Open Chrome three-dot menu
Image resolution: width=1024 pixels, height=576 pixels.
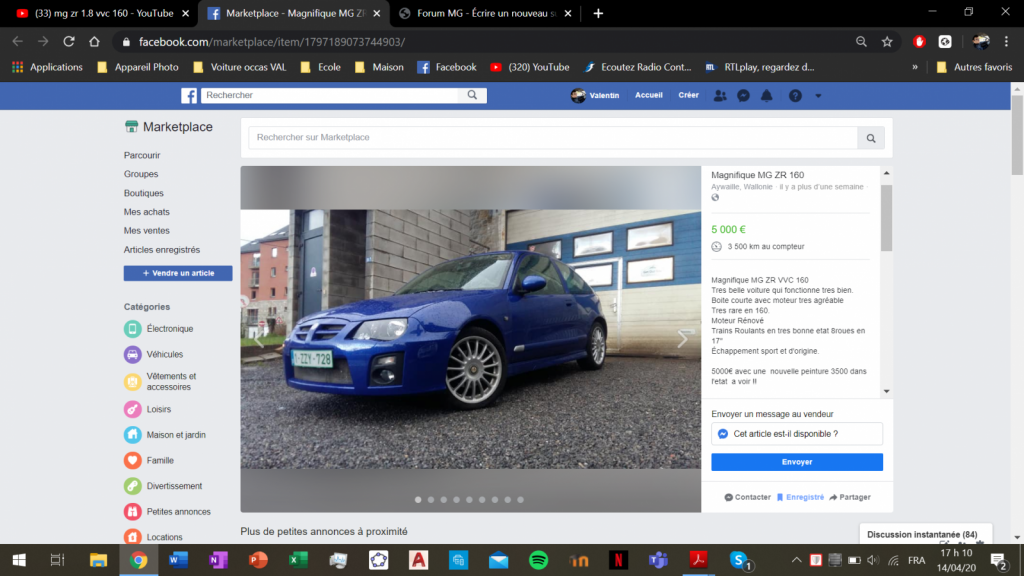click(x=1006, y=42)
